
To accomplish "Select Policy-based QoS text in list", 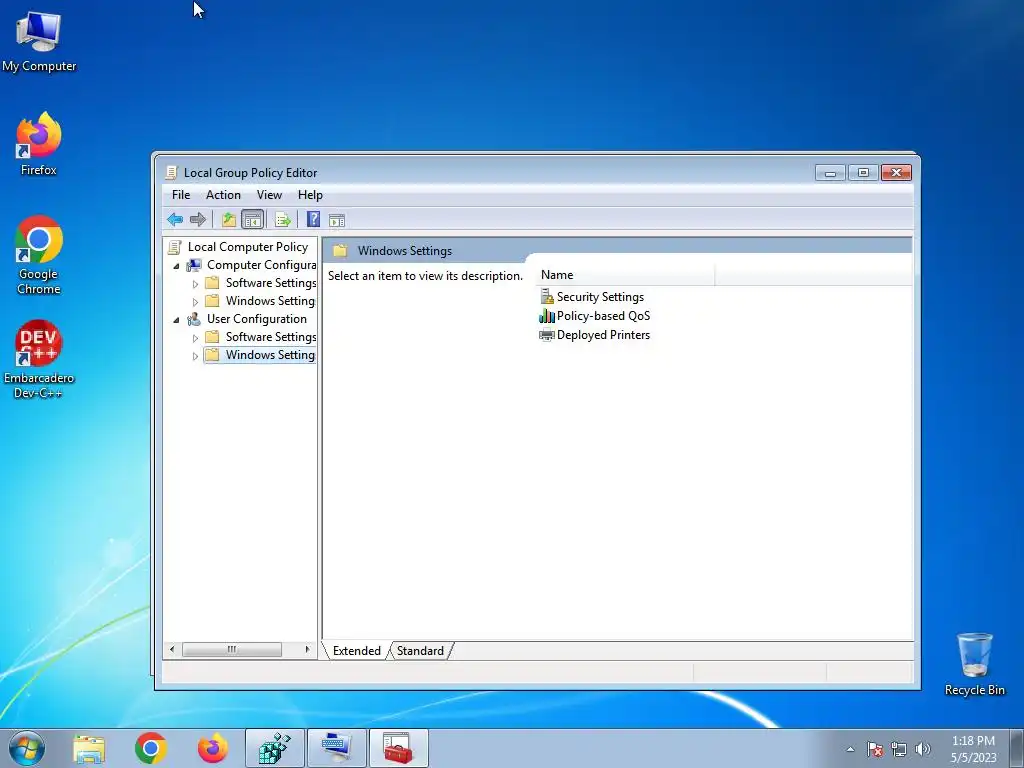I will 603,315.
